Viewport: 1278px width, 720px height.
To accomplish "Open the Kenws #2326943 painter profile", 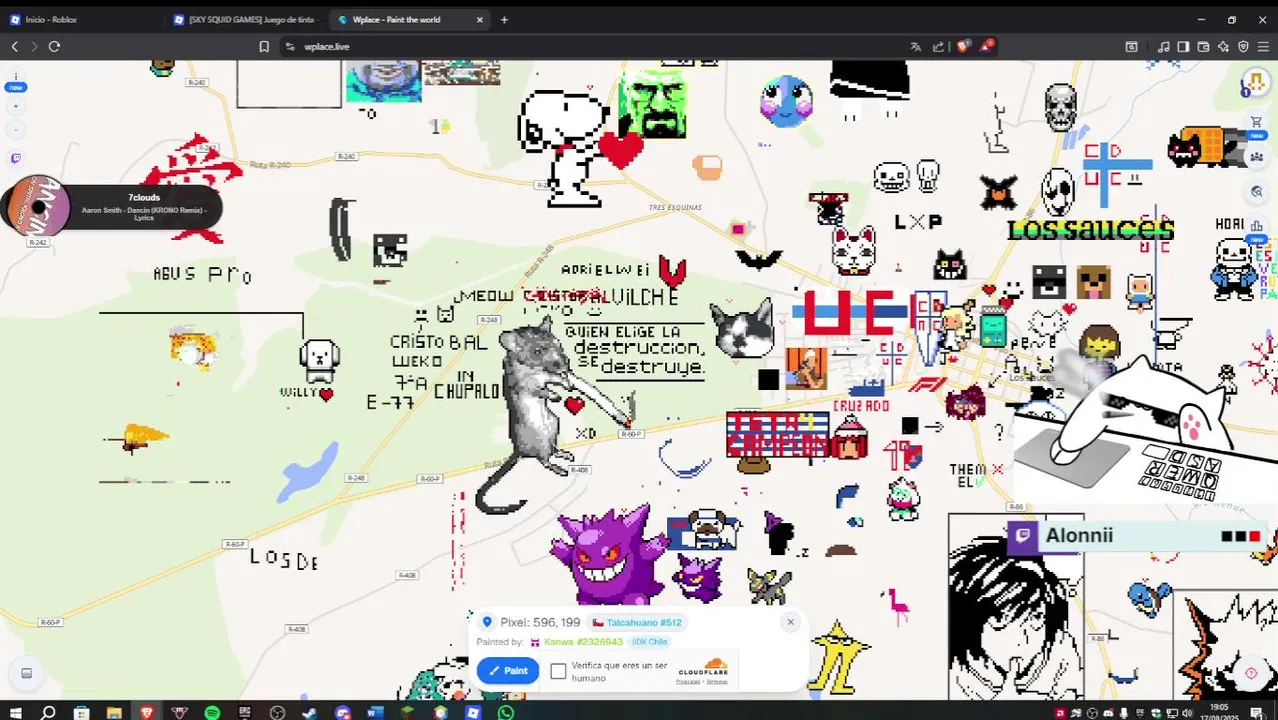I will point(583,642).
